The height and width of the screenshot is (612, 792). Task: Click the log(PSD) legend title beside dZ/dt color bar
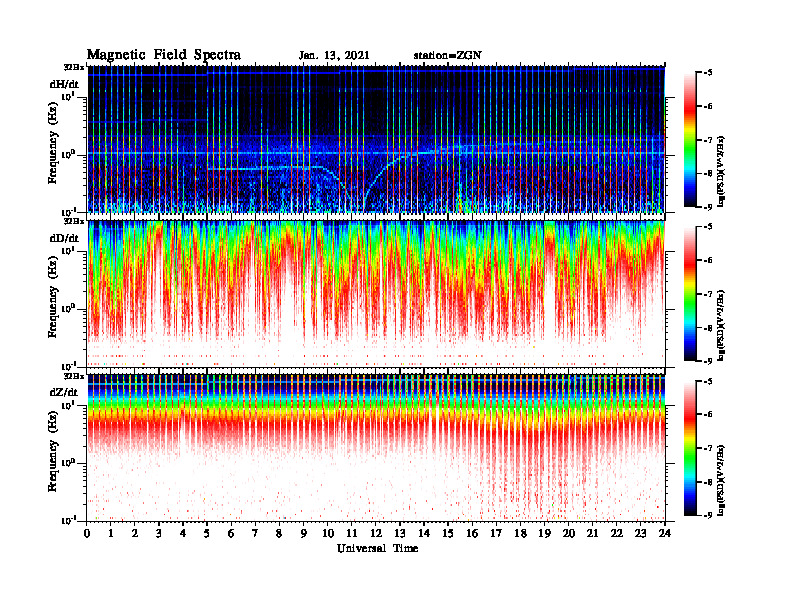tap(722, 480)
